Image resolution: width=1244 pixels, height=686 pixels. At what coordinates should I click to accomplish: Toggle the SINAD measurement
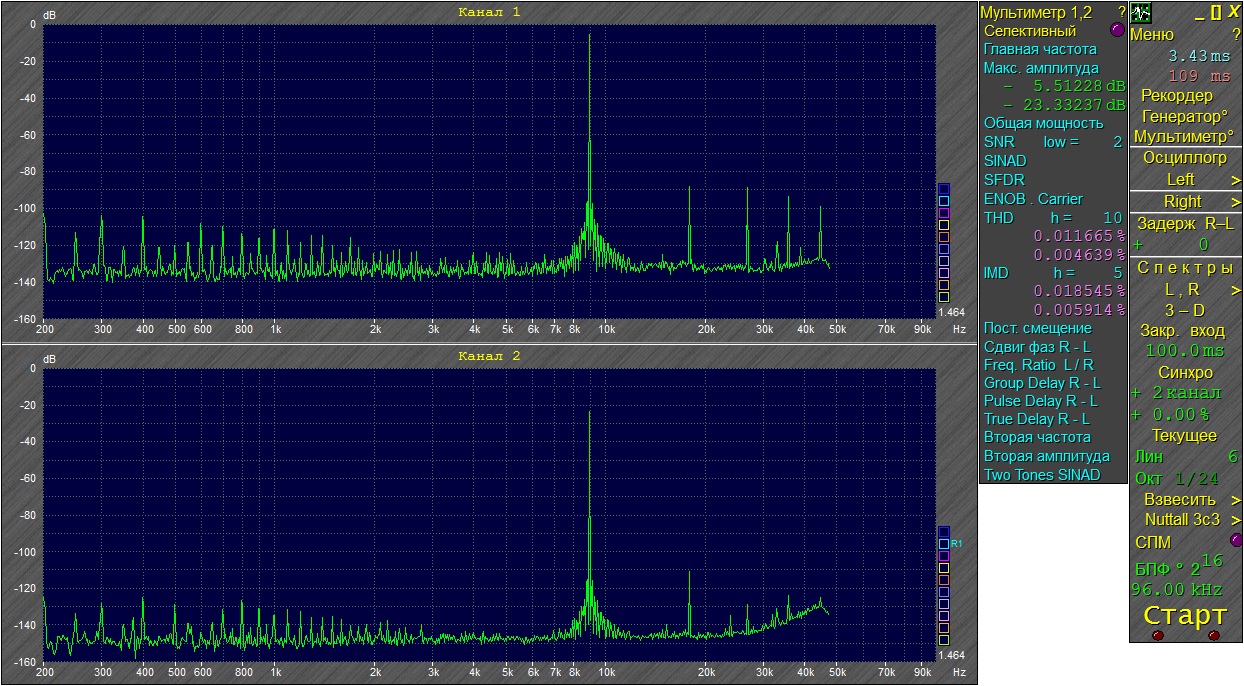[x=1005, y=161]
